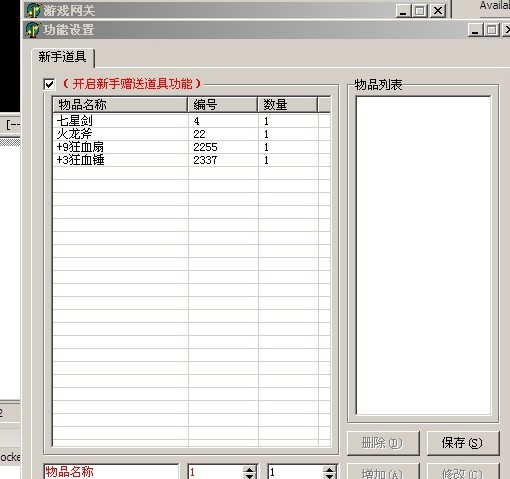Click the 游戏网关 window title icon
Screen dimensions: 510x479
click(x=33, y=10)
